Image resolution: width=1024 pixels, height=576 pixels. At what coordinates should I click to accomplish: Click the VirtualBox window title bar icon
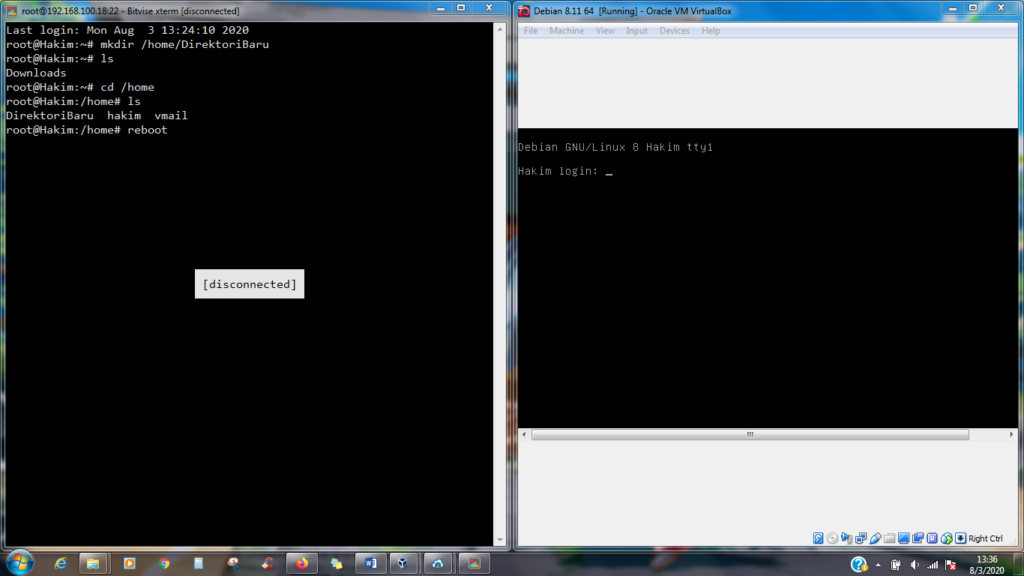[524, 11]
